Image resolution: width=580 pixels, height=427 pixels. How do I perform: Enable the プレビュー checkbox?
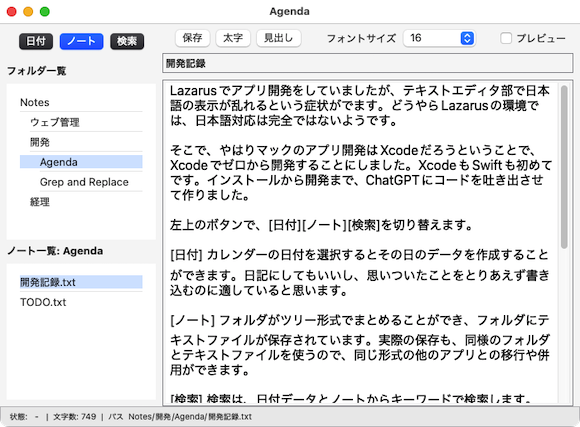(x=506, y=38)
